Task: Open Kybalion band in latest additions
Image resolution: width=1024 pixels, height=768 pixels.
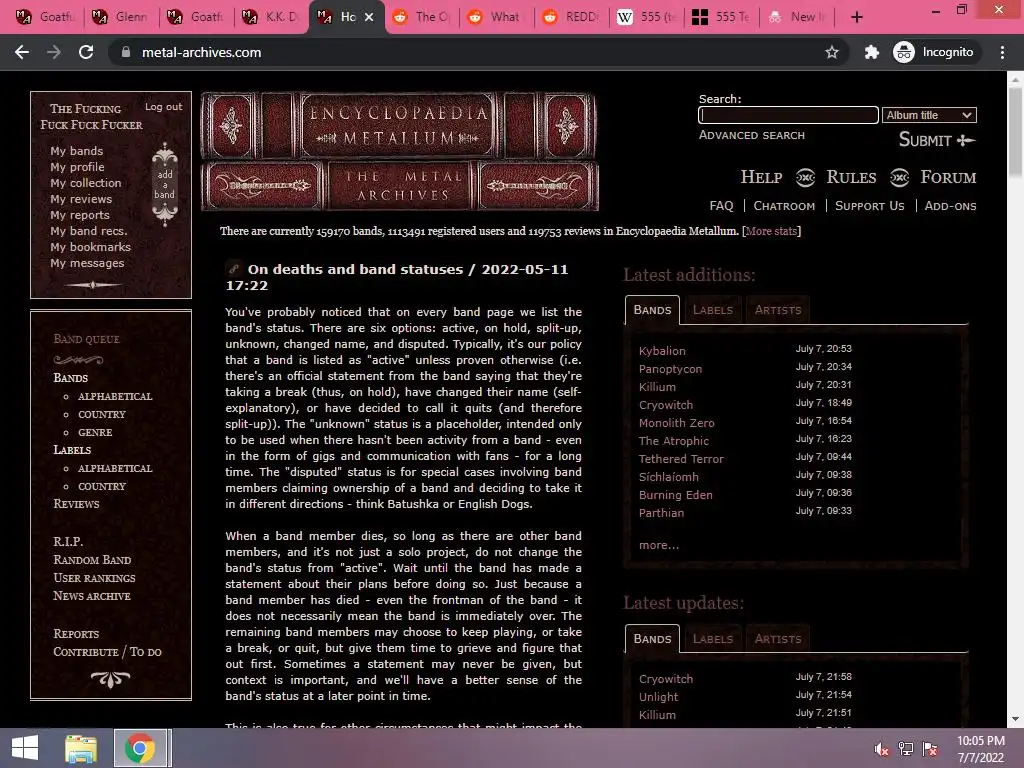Action: tap(662, 351)
